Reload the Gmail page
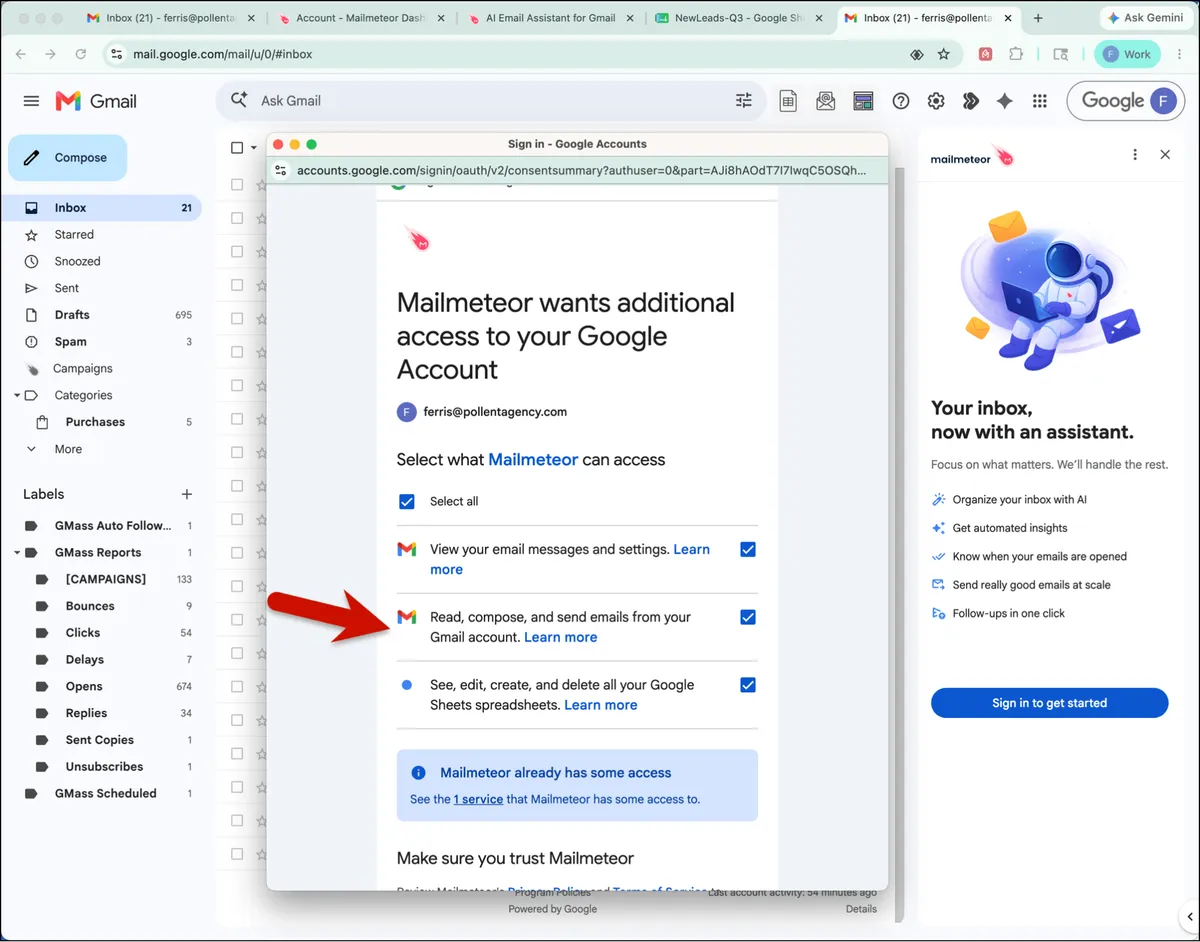The image size is (1200, 942). tap(81, 54)
